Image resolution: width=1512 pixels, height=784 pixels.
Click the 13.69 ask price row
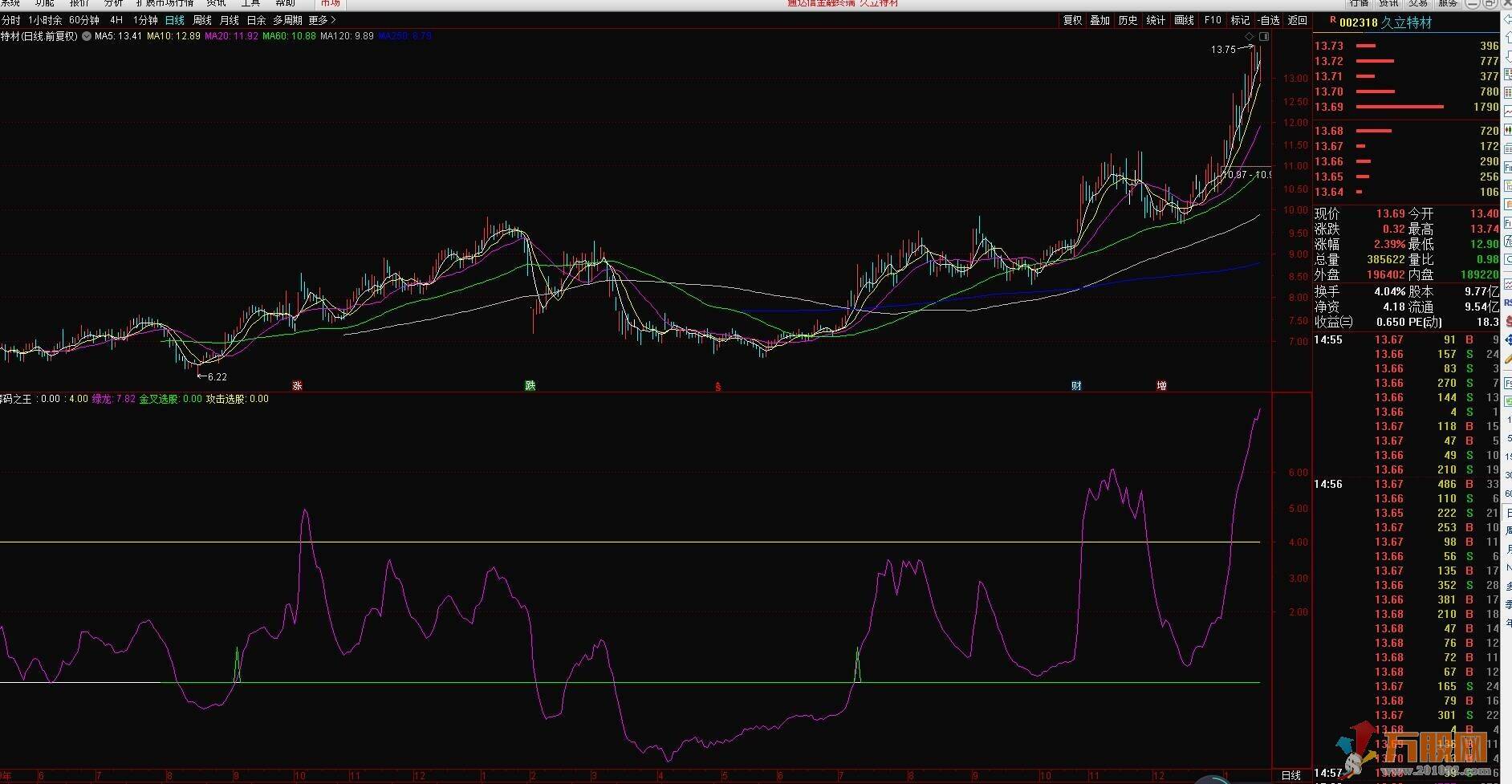[x=1406, y=107]
